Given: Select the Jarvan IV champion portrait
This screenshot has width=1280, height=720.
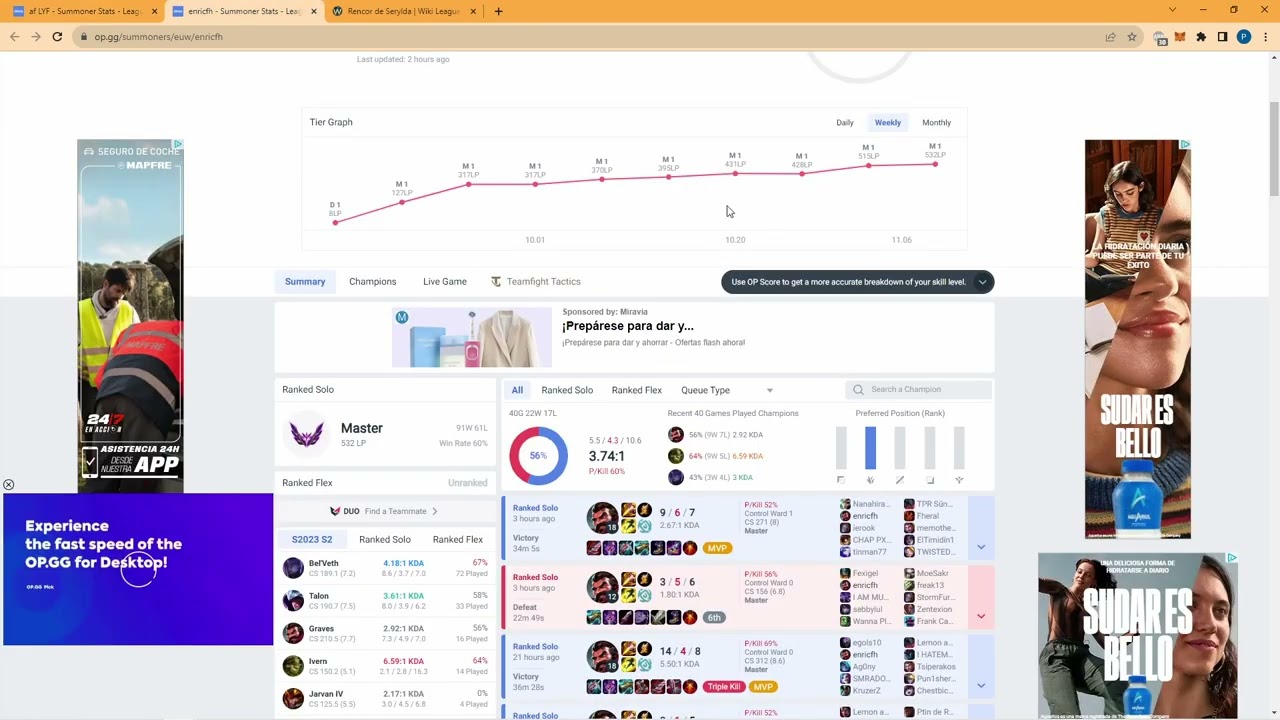Looking at the screenshot, I should [x=293, y=698].
